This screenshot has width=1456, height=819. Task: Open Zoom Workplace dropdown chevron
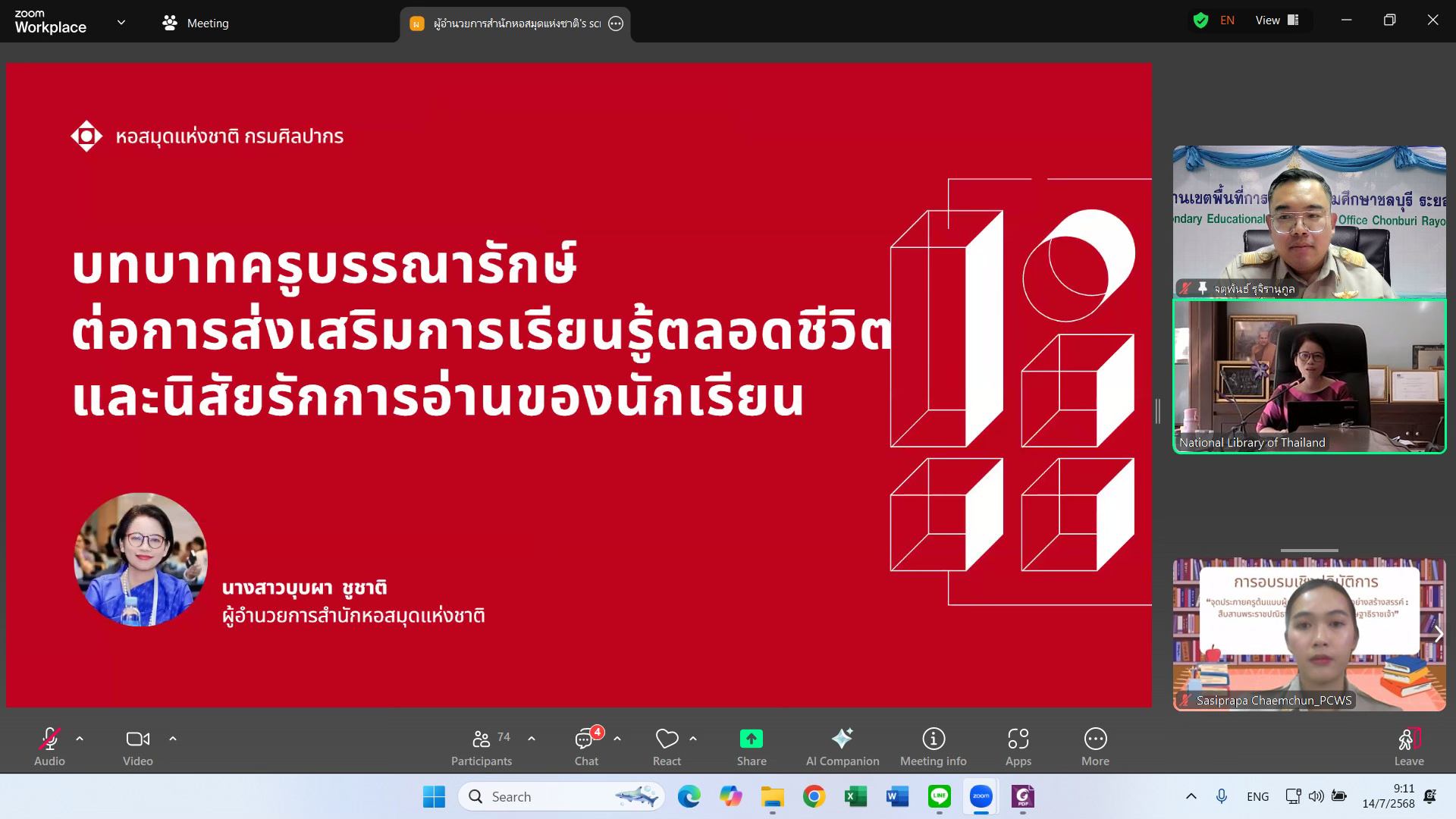point(121,23)
